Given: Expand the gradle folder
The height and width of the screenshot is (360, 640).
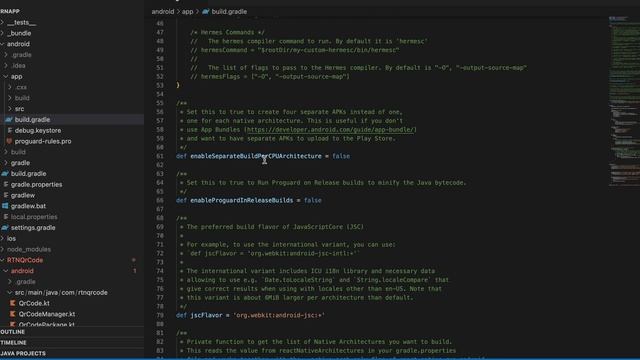Looking at the screenshot, I should [6, 163].
